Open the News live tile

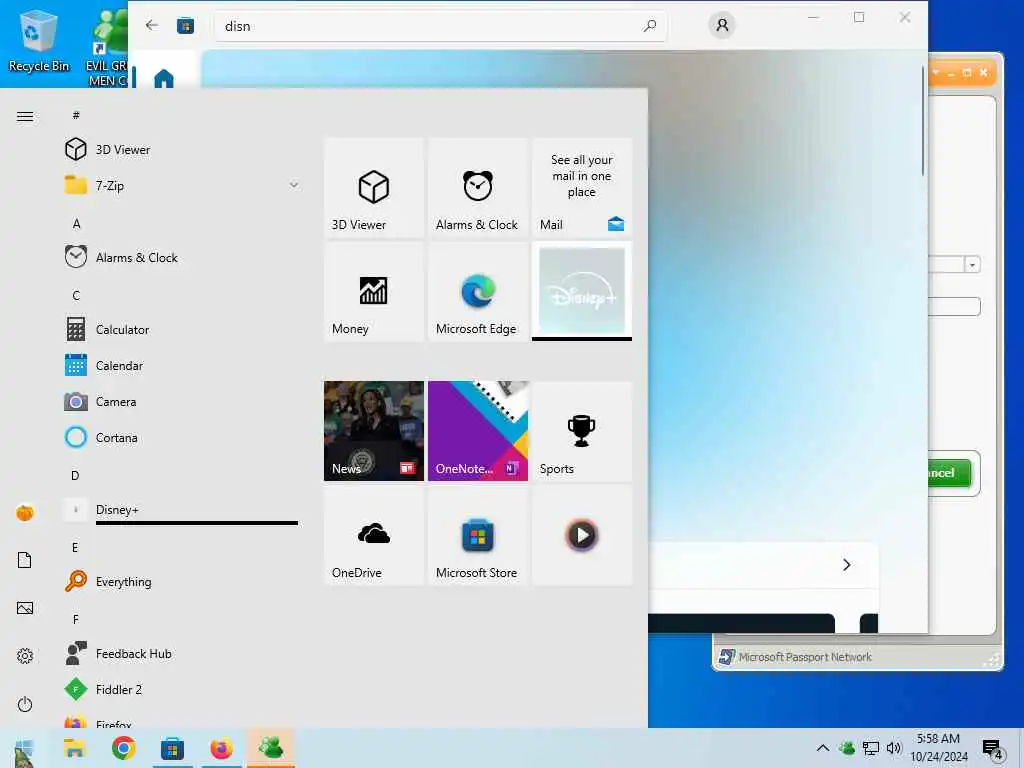(x=374, y=431)
